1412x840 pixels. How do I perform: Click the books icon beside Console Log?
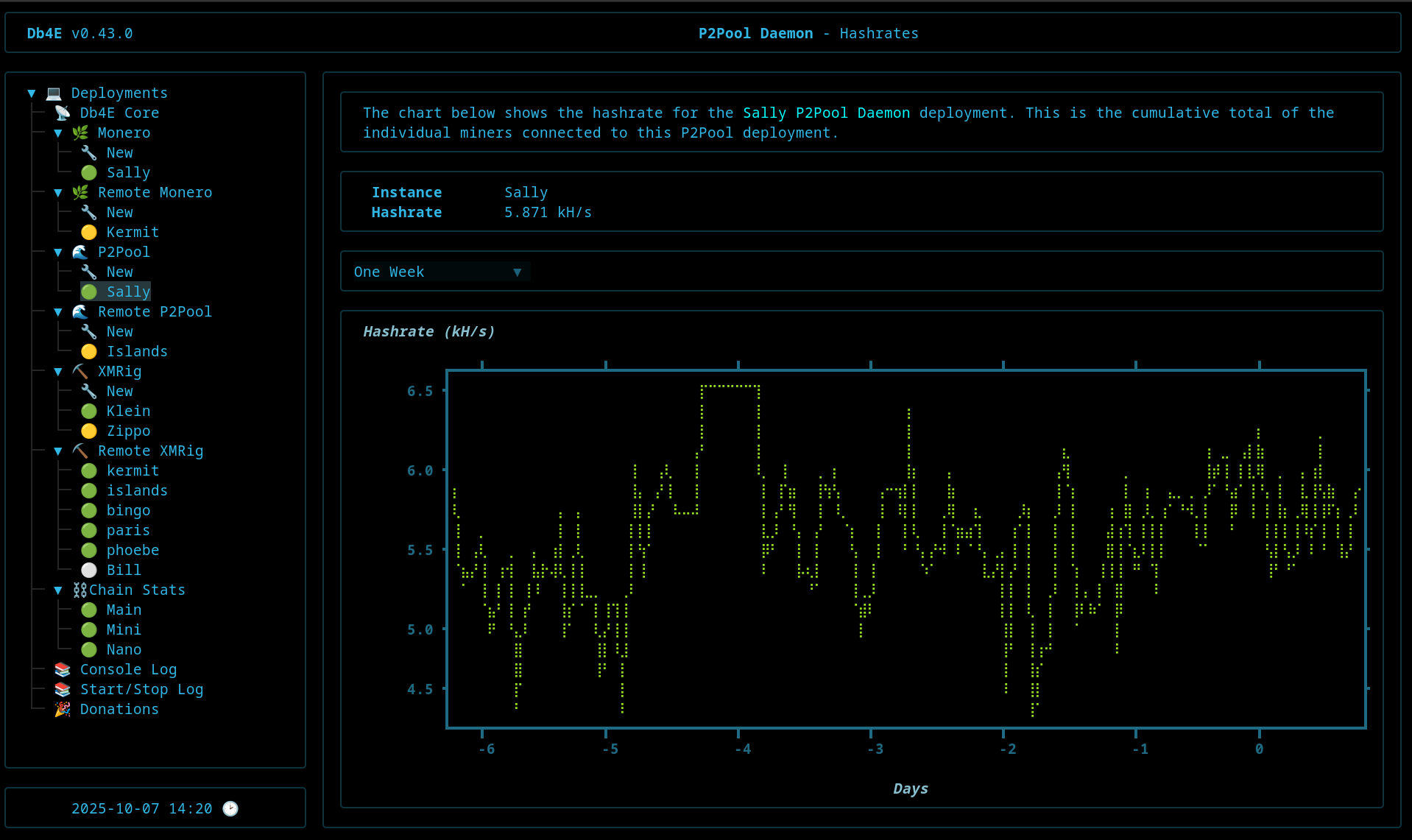63,669
